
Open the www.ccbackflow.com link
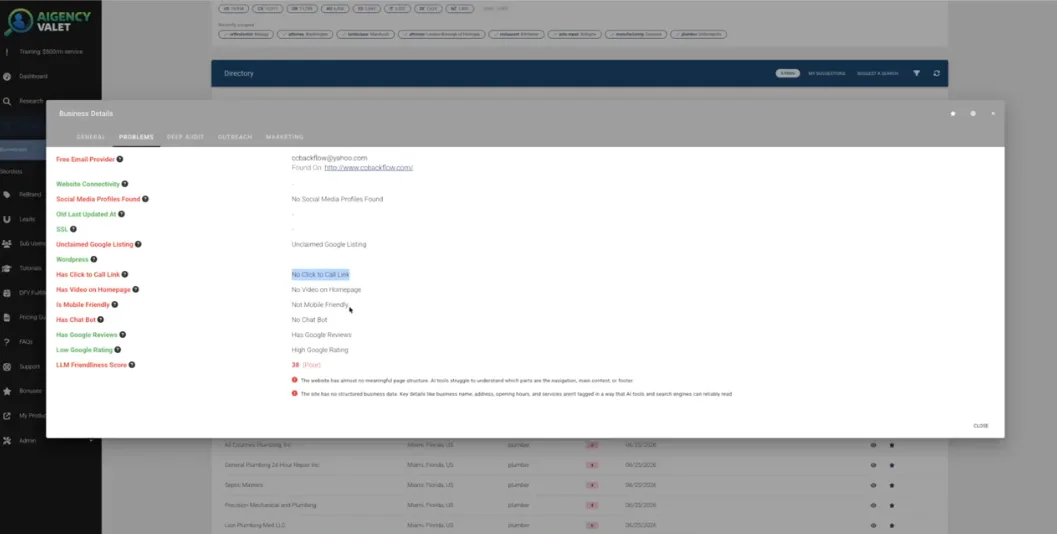point(368,167)
